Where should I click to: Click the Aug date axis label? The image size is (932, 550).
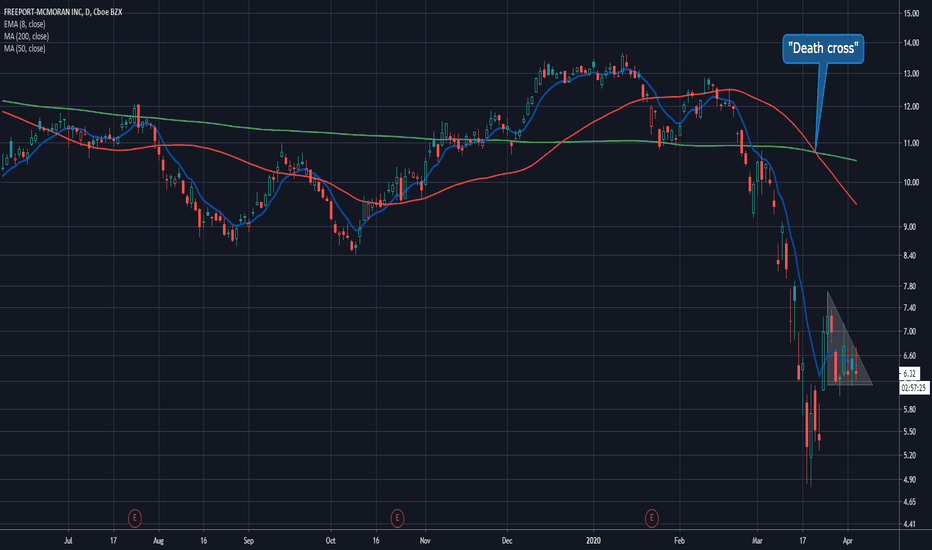click(158, 541)
